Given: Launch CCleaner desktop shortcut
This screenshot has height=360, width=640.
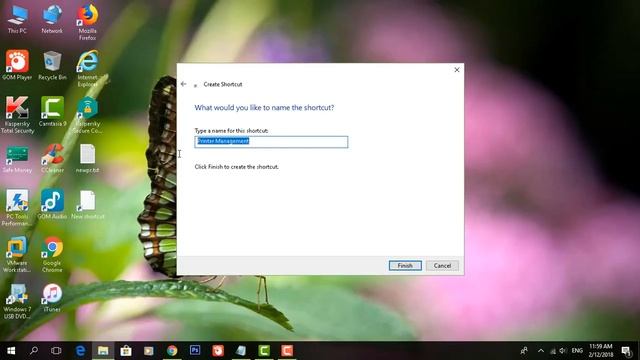Looking at the screenshot, I should 52,158.
